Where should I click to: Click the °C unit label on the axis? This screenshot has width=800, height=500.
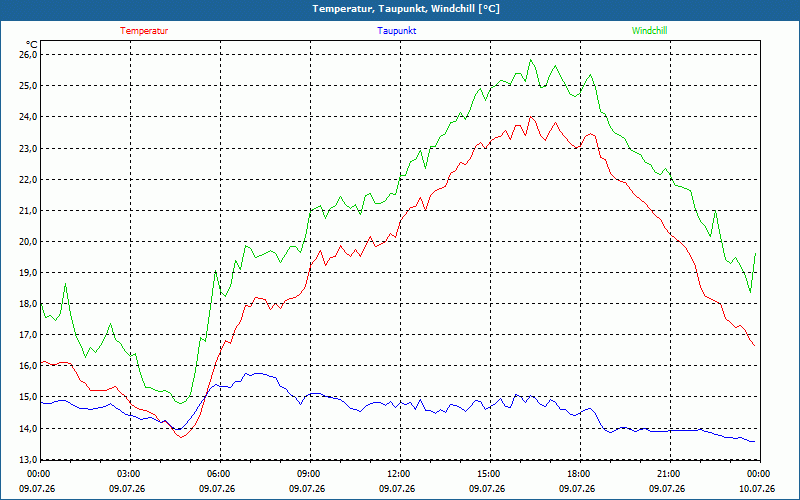point(32,44)
